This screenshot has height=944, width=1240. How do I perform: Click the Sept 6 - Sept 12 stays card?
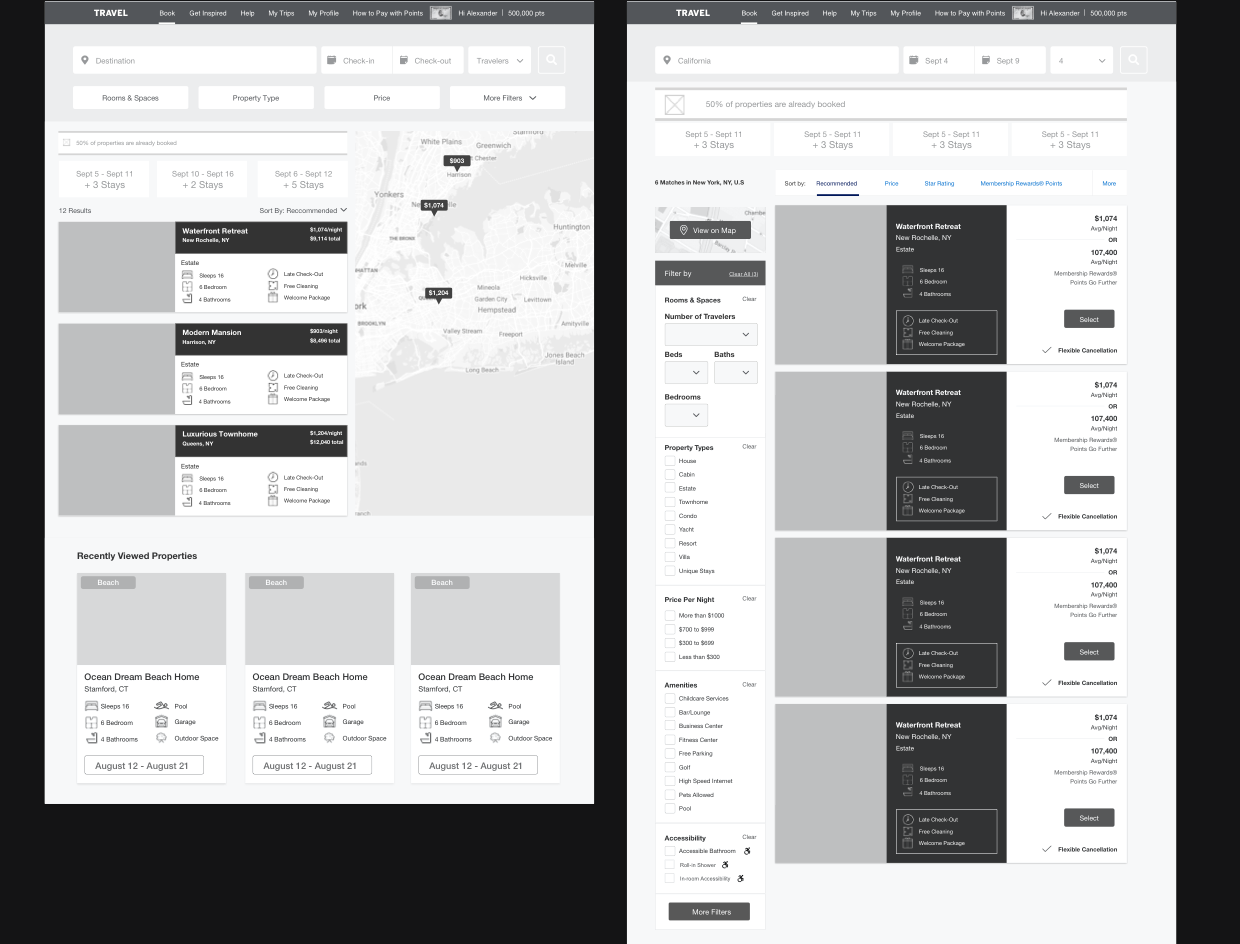coord(302,180)
